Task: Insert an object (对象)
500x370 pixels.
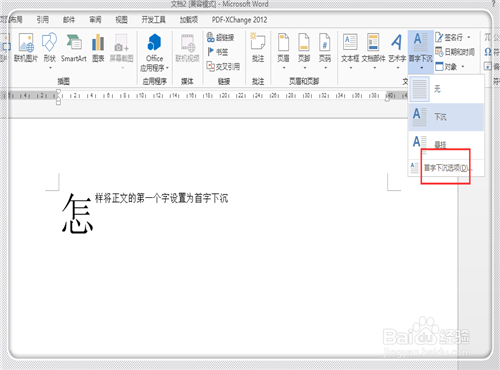Action: pos(446,67)
